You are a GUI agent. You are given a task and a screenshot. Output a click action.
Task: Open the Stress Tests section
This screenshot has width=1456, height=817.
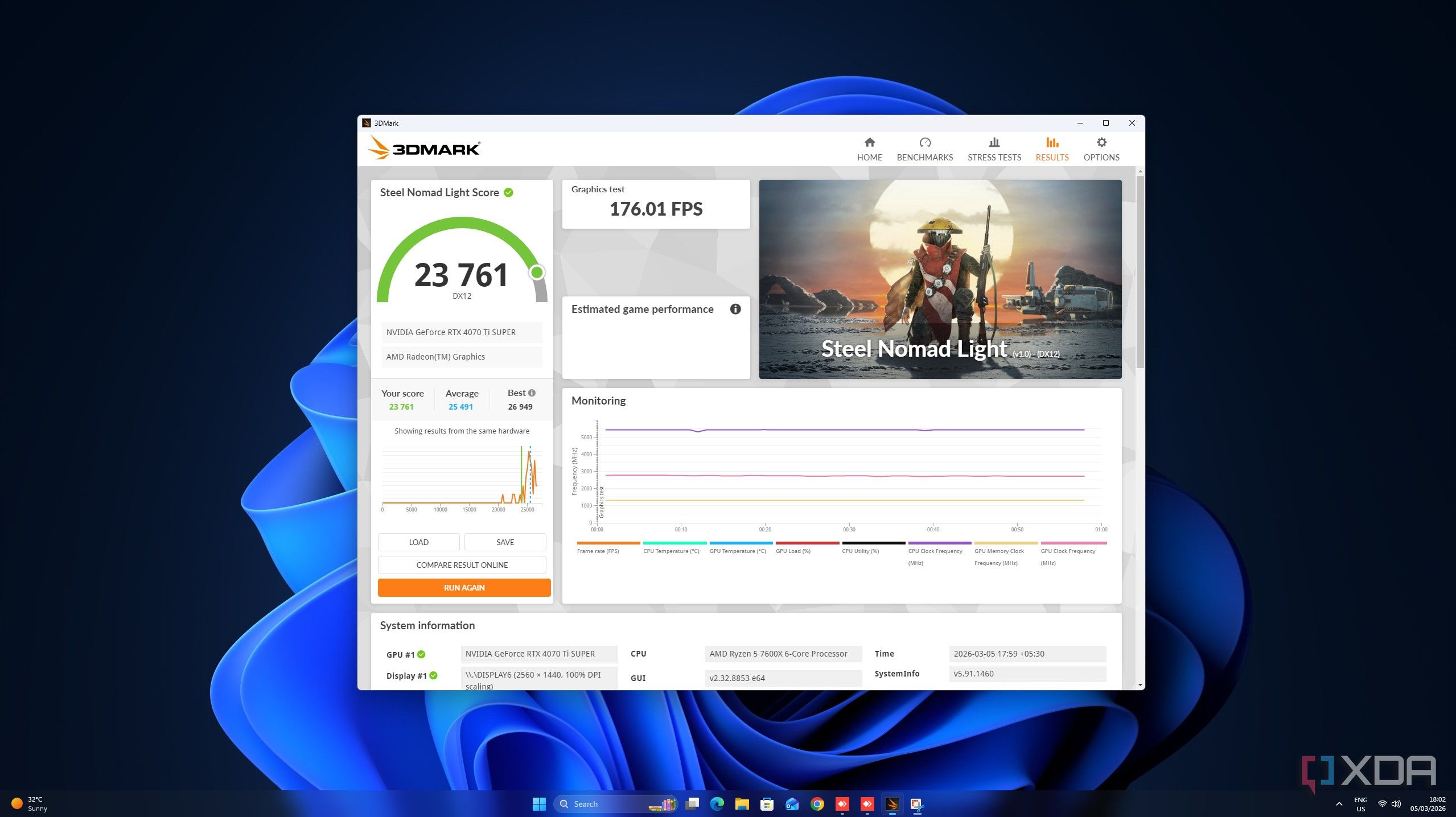click(x=994, y=150)
